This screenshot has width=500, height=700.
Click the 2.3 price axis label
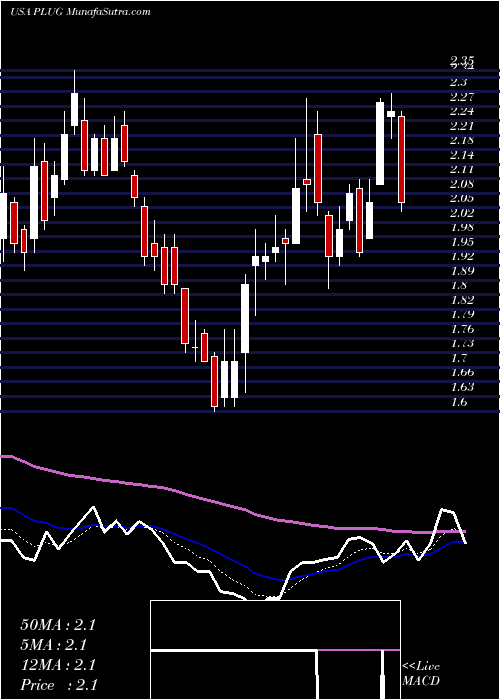(x=459, y=82)
